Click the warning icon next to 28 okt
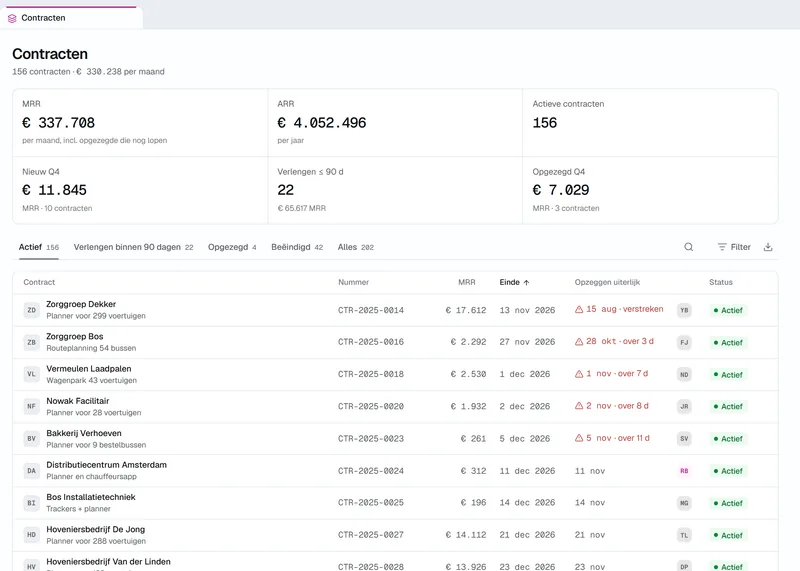Image resolution: width=800 pixels, height=571 pixels. point(579,341)
